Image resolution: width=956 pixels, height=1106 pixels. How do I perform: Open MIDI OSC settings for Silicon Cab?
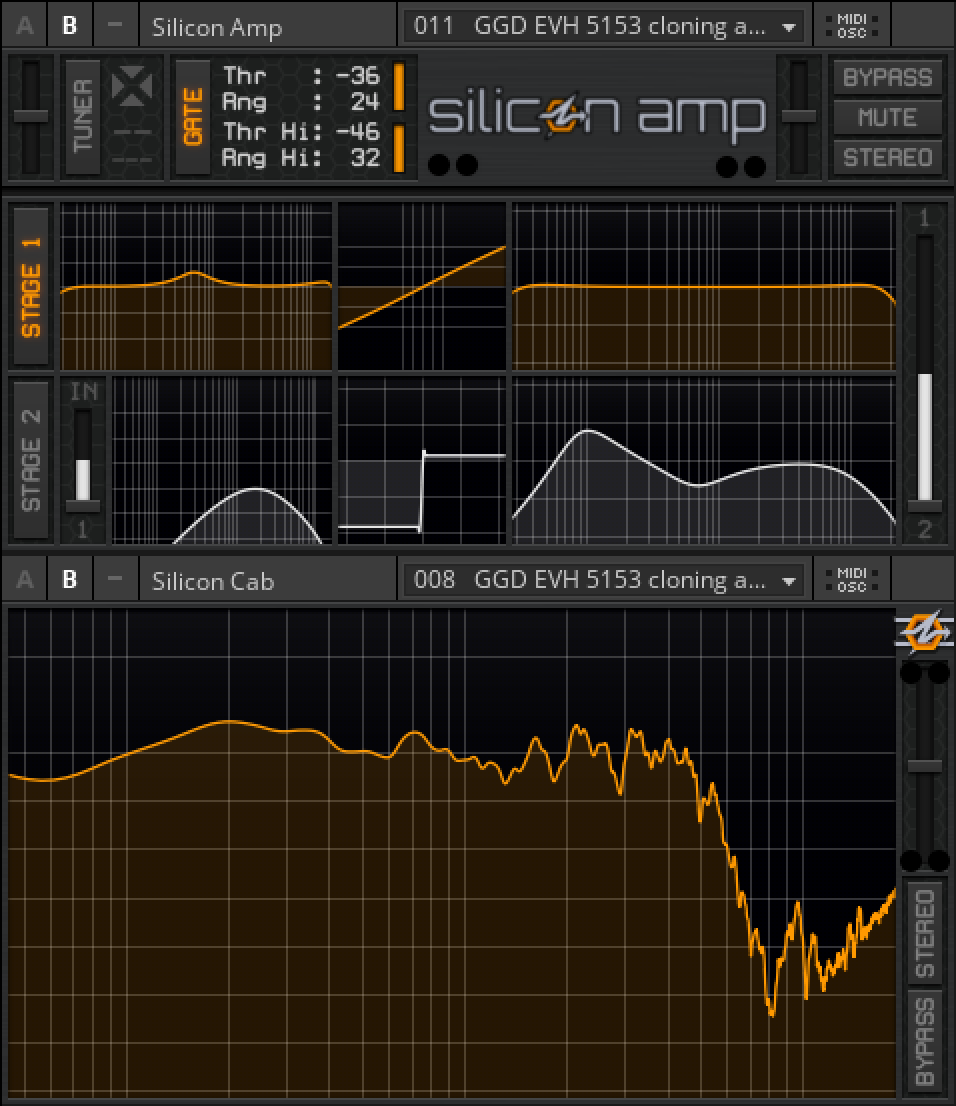tap(852, 580)
